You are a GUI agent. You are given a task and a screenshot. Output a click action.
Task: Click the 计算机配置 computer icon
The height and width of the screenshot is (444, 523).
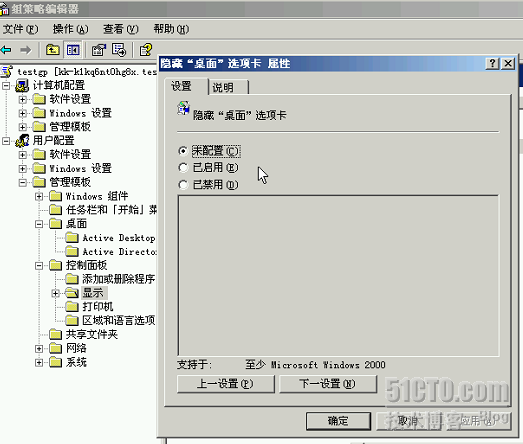tap(22, 85)
